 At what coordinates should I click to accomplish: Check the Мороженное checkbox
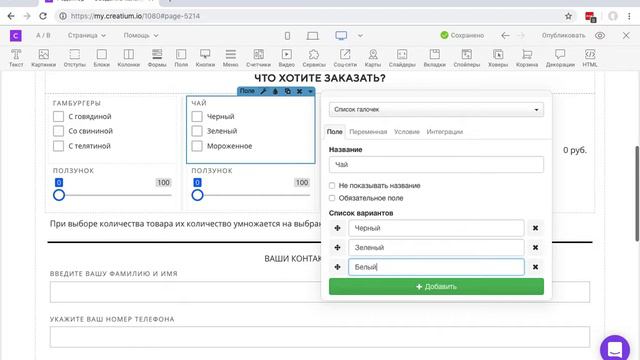pyautogui.click(x=197, y=146)
